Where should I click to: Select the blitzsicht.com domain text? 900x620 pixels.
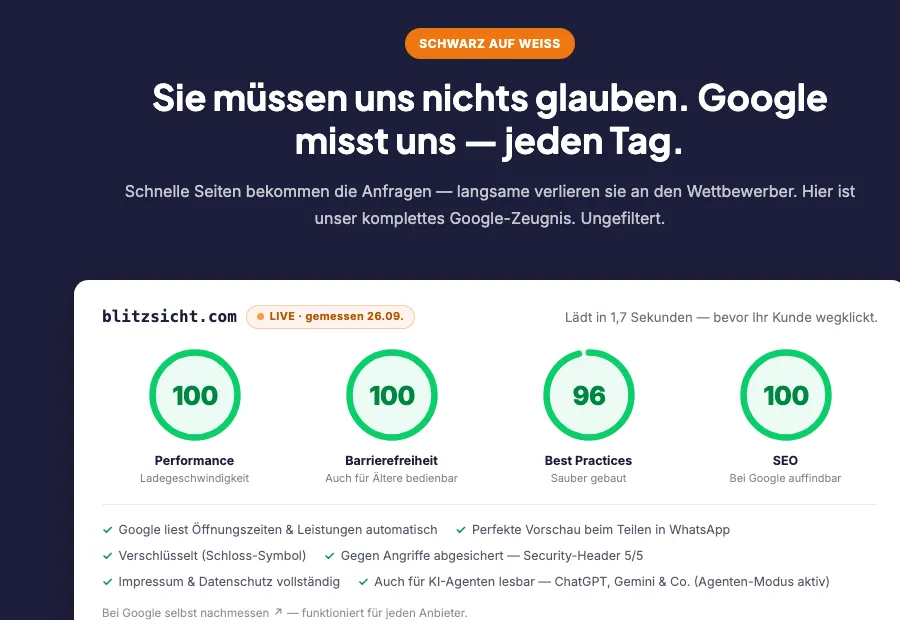(x=169, y=316)
